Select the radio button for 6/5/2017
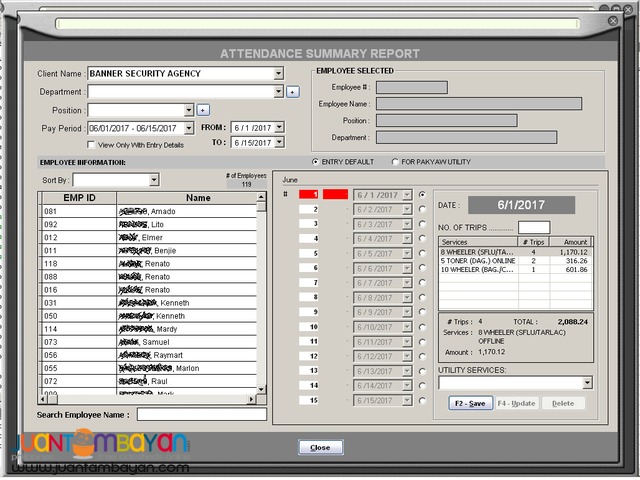The width and height of the screenshot is (640, 480). click(422, 253)
